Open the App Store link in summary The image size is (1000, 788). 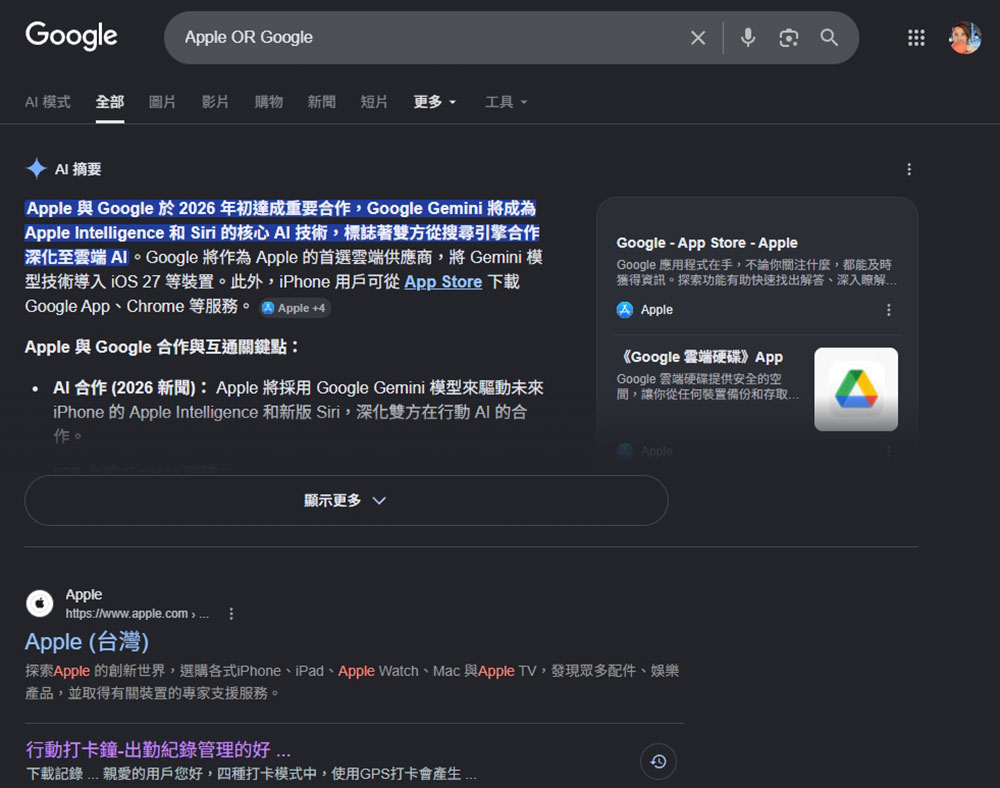(x=443, y=282)
